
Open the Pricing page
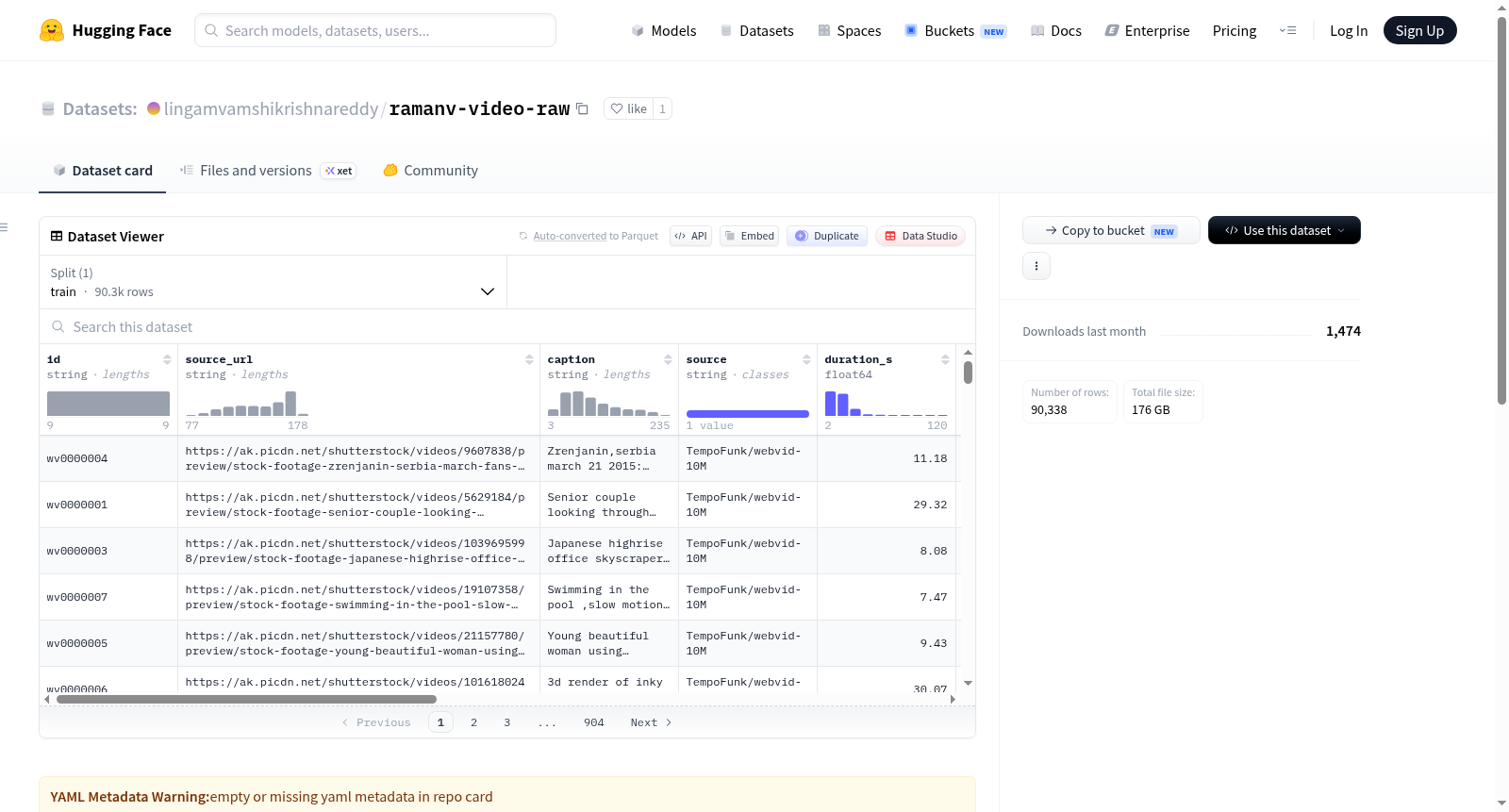1235,30
